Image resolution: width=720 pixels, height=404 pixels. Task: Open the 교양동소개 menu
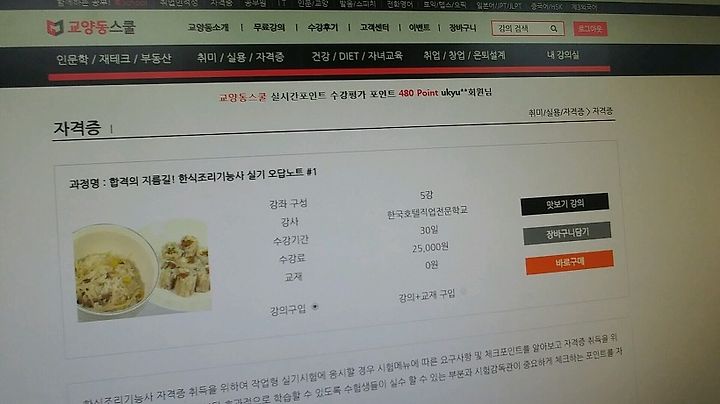tap(208, 28)
